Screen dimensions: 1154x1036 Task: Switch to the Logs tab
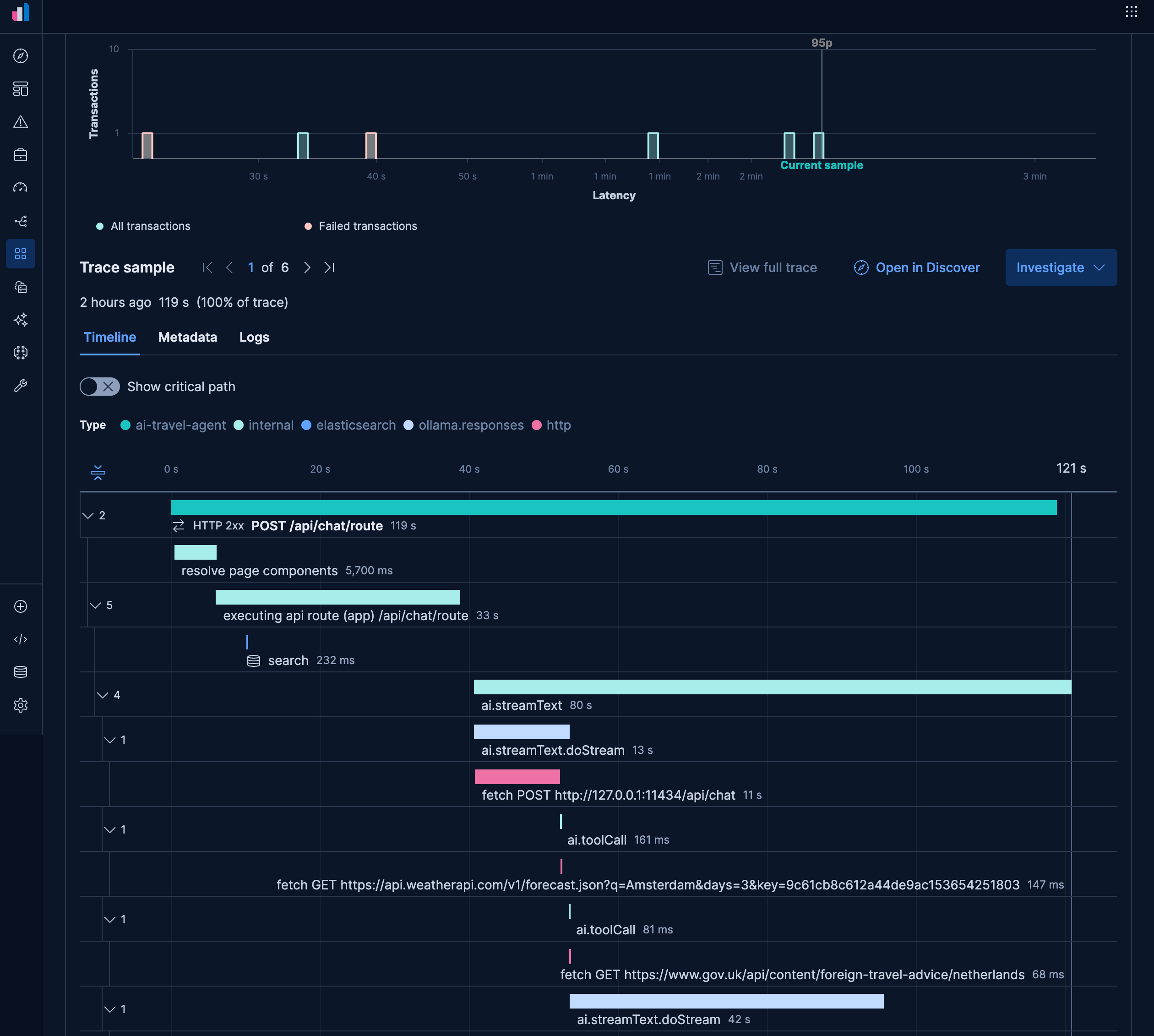pos(254,337)
